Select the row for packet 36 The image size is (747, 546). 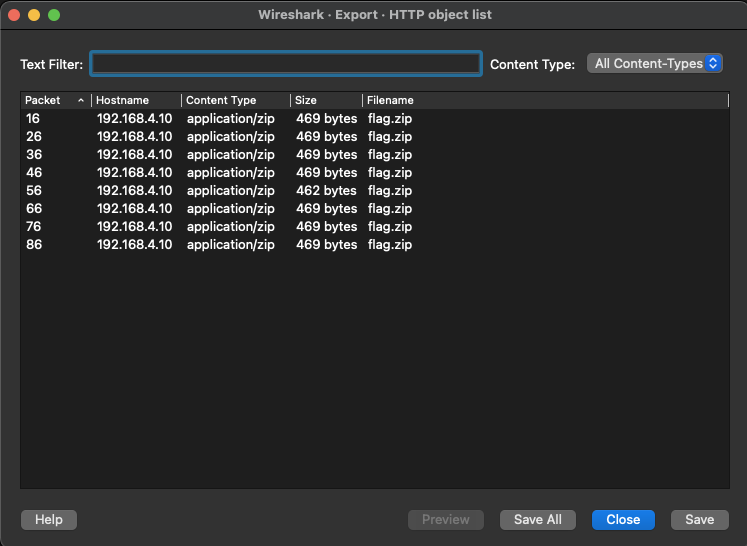click(x=374, y=155)
